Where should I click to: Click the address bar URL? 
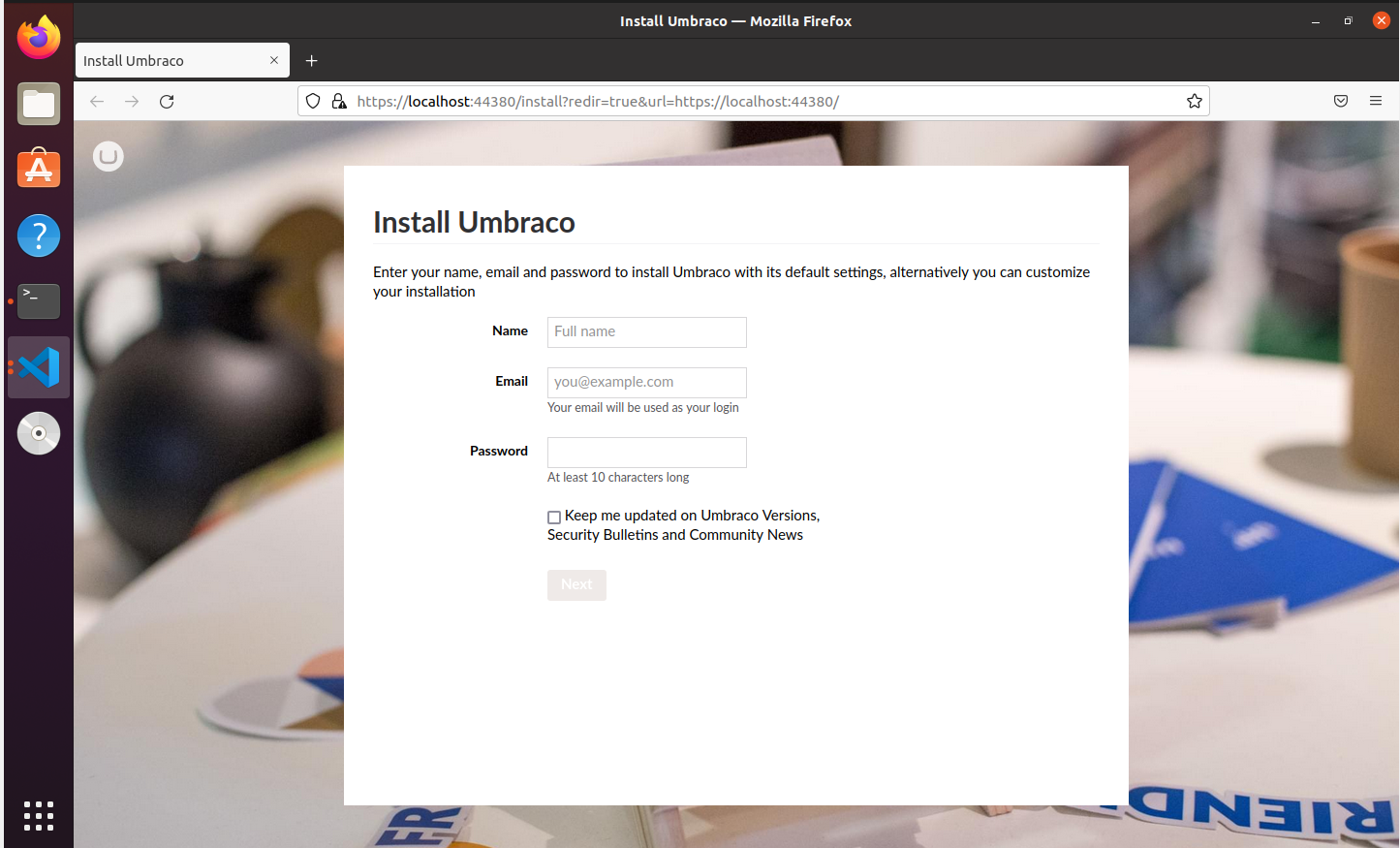[x=598, y=101]
